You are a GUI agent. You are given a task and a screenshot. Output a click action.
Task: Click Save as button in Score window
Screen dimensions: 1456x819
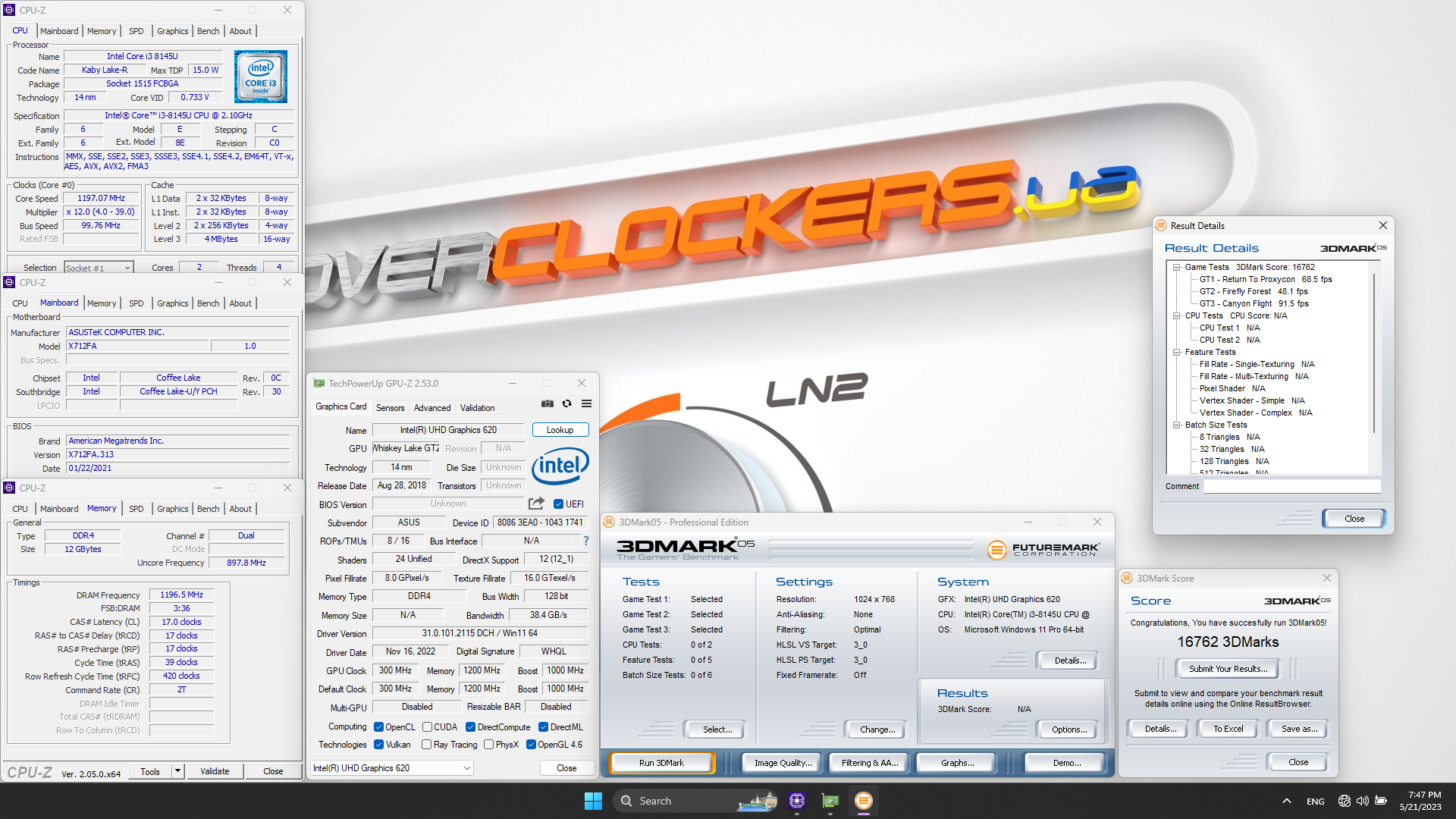(x=1300, y=729)
